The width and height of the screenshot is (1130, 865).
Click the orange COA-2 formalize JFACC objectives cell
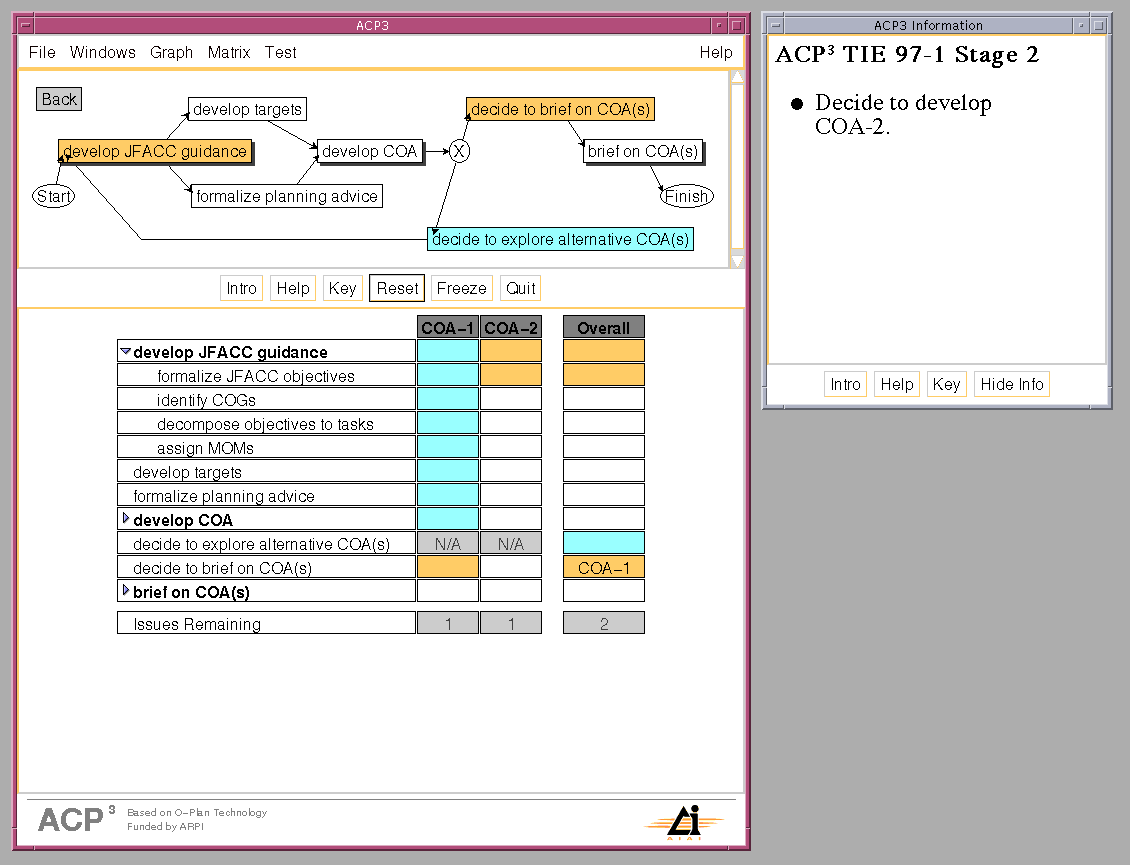click(511, 375)
